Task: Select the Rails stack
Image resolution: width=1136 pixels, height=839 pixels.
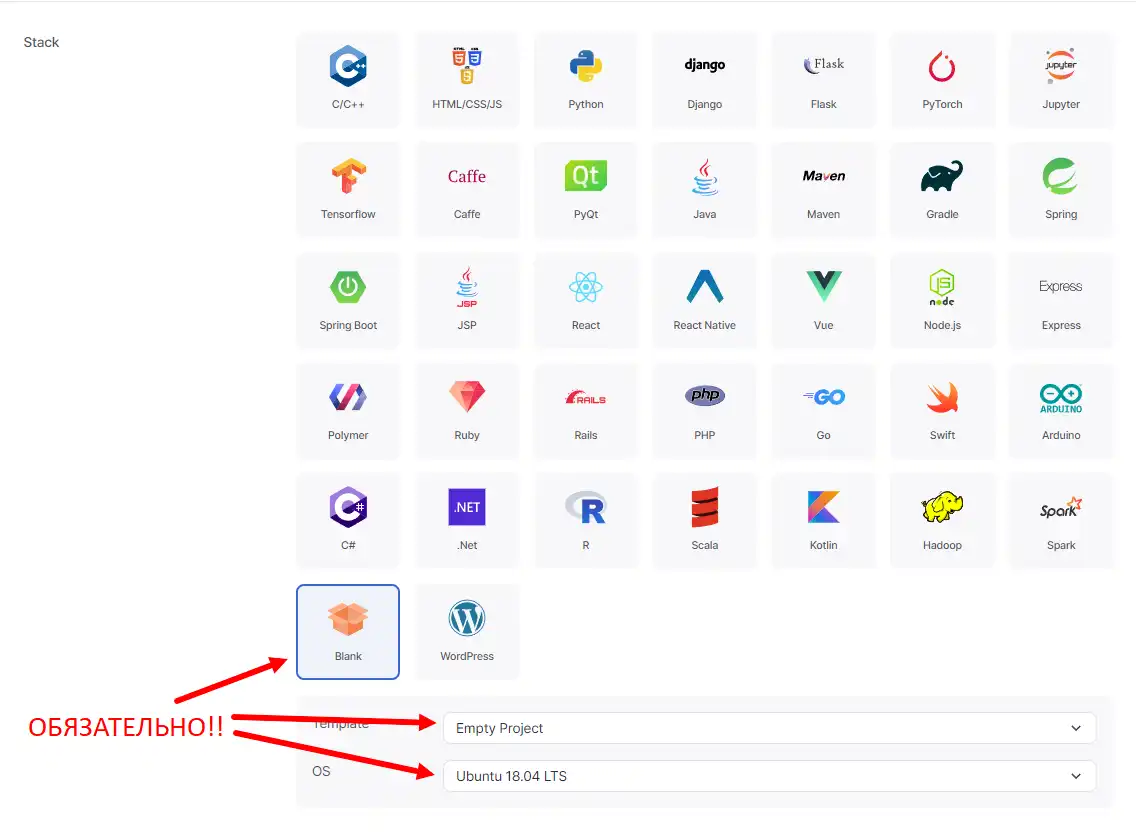Action: [585, 411]
